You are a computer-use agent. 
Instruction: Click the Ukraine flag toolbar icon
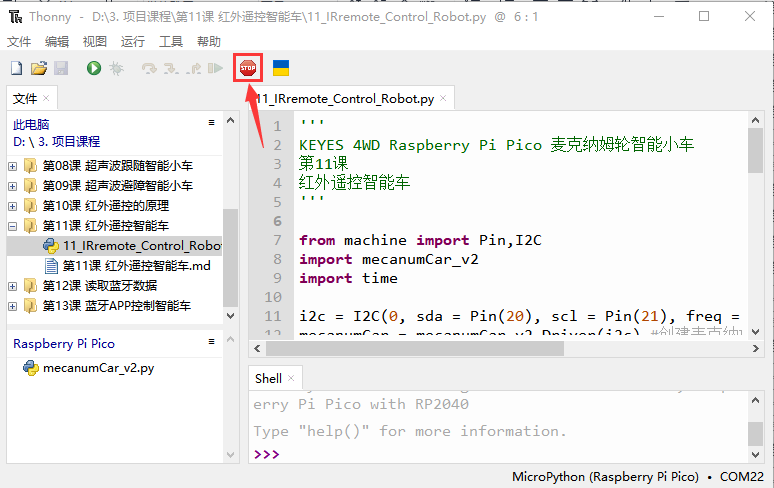pos(281,68)
